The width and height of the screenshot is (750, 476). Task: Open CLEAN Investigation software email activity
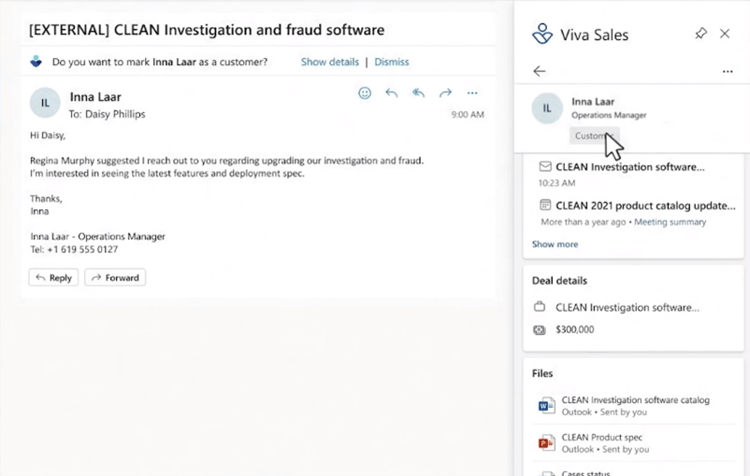pyautogui.click(x=629, y=167)
